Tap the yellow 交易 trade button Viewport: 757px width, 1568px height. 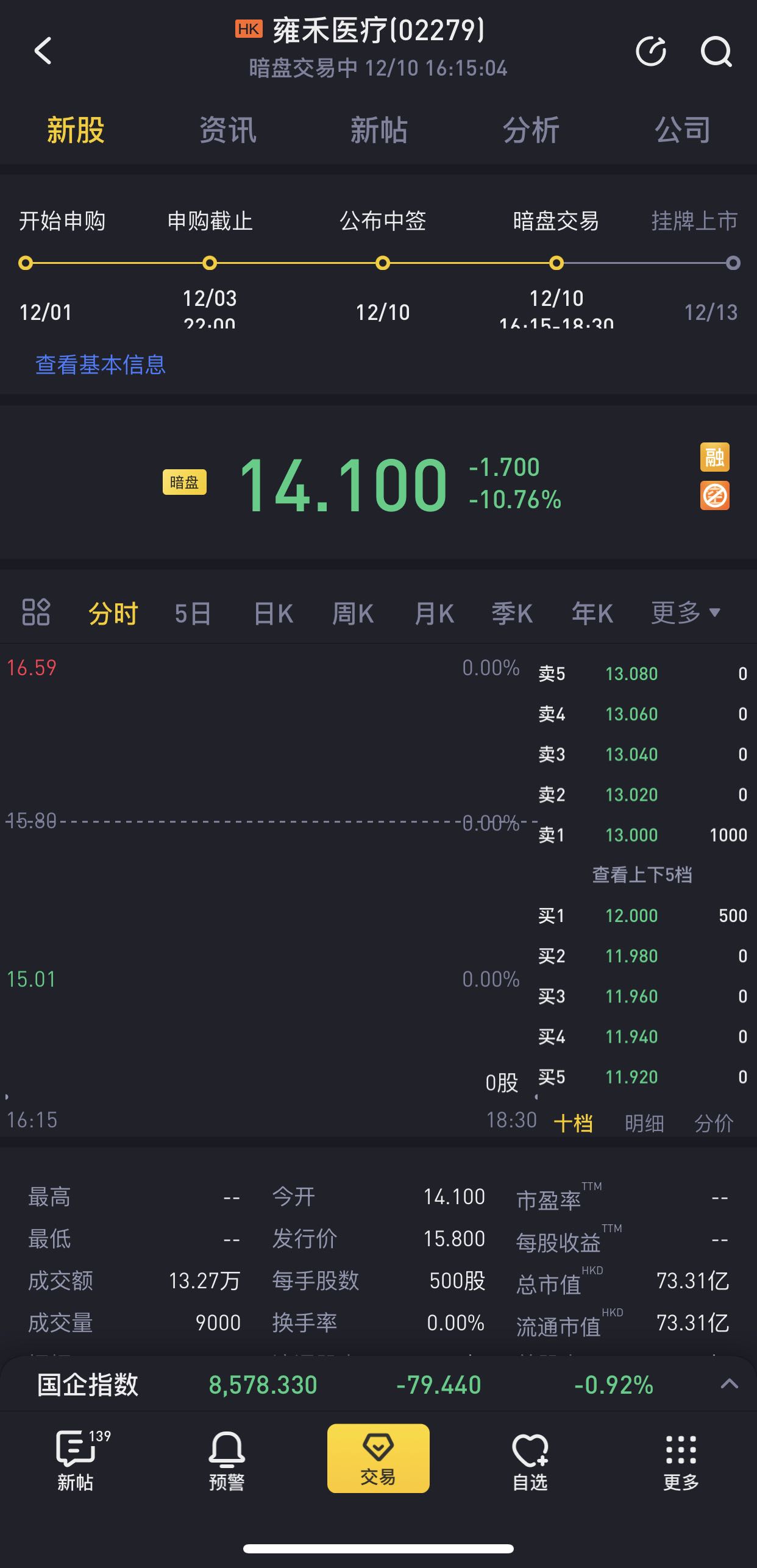[x=378, y=1458]
